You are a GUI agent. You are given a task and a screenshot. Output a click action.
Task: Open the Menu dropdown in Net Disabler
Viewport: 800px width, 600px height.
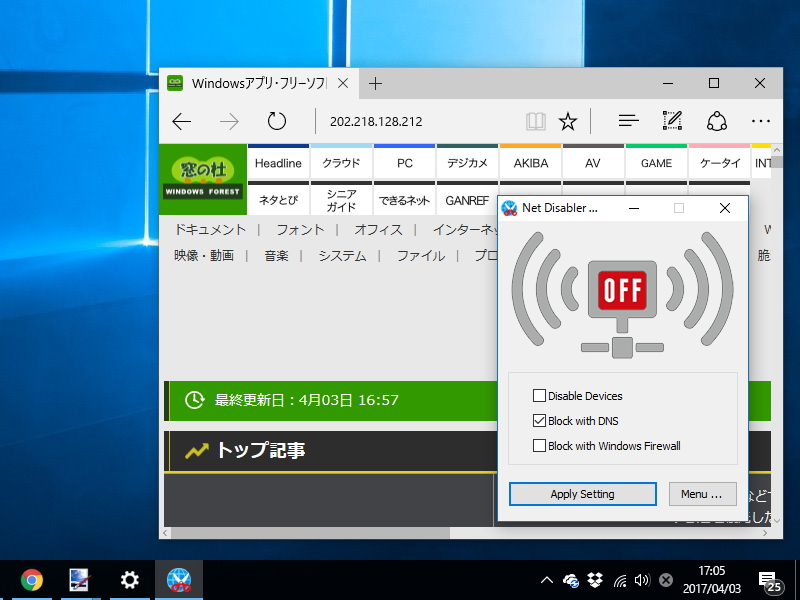703,494
